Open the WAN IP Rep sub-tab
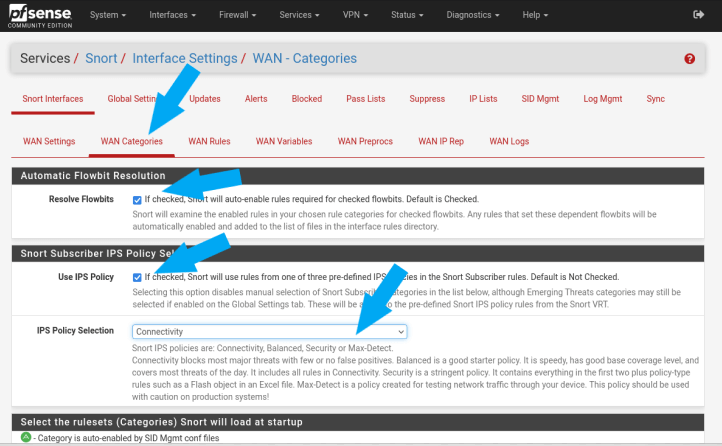The height and width of the screenshot is (446, 722). point(441,141)
